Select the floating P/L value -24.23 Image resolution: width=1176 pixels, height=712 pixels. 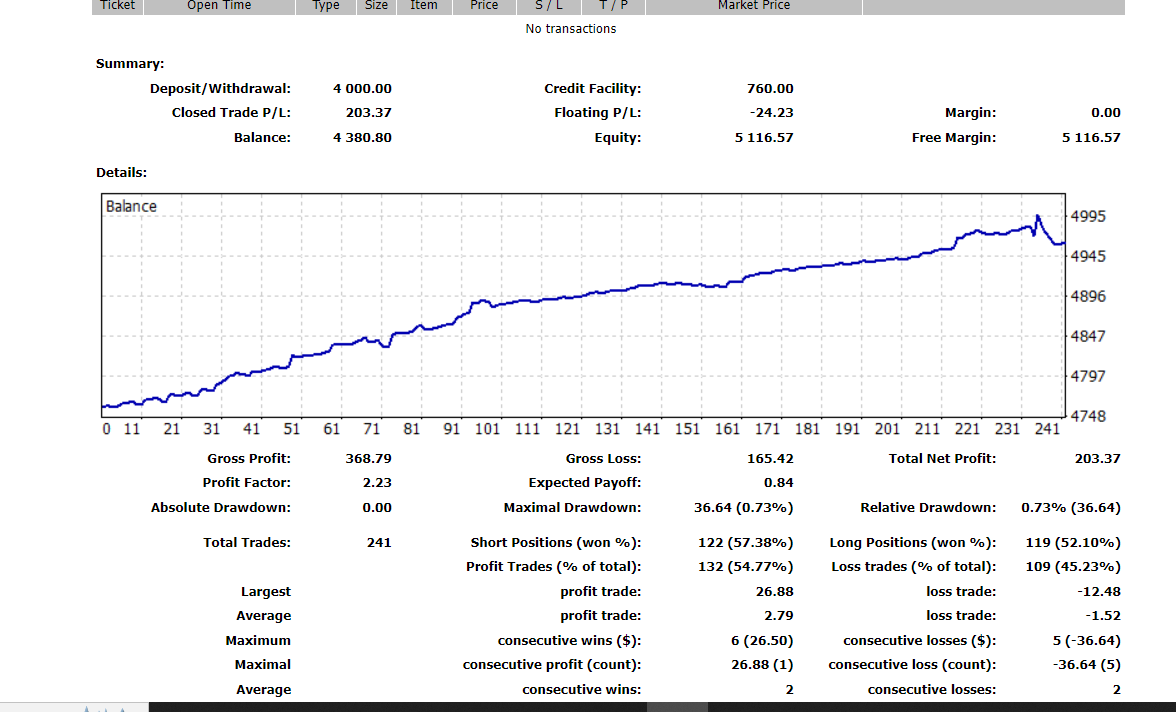(x=772, y=113)
